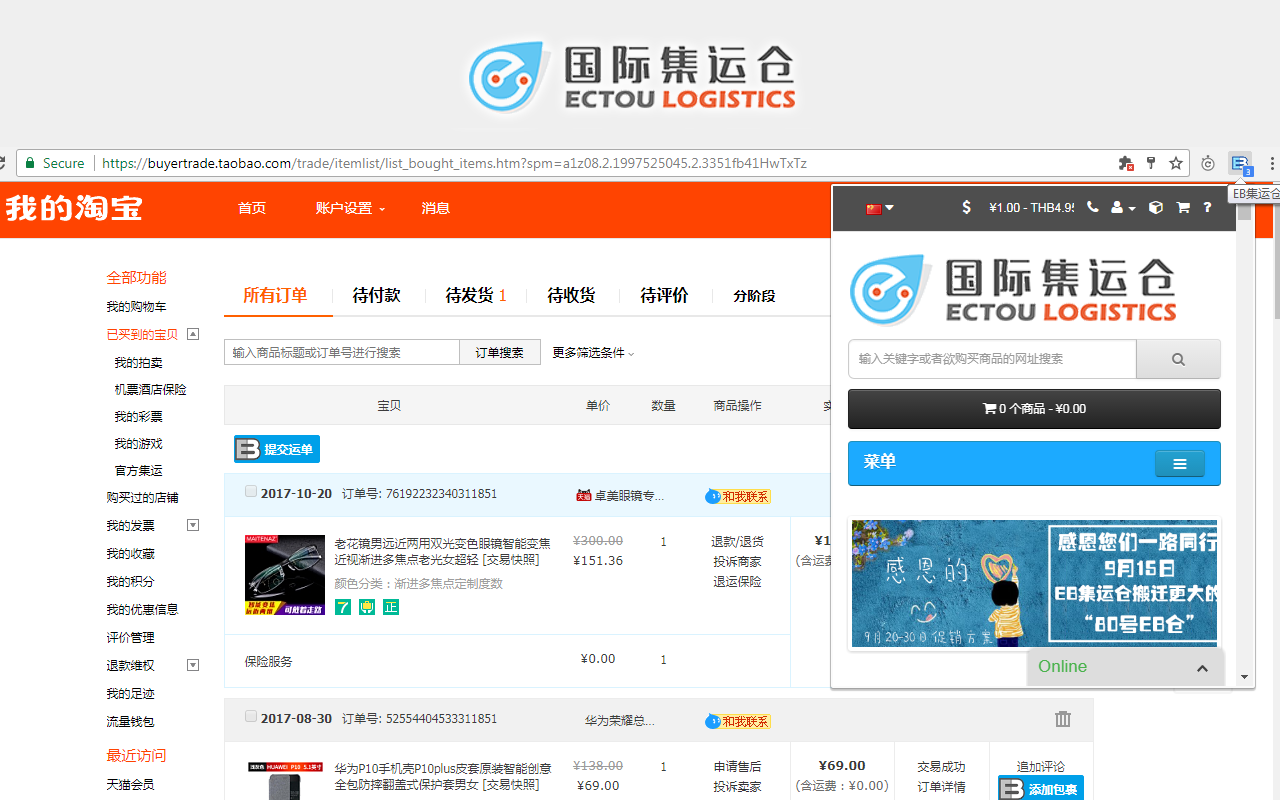This screenshot has width=1280, height=800.
Task: Click the popup search magnifier button
Action: click(1178, 359)
